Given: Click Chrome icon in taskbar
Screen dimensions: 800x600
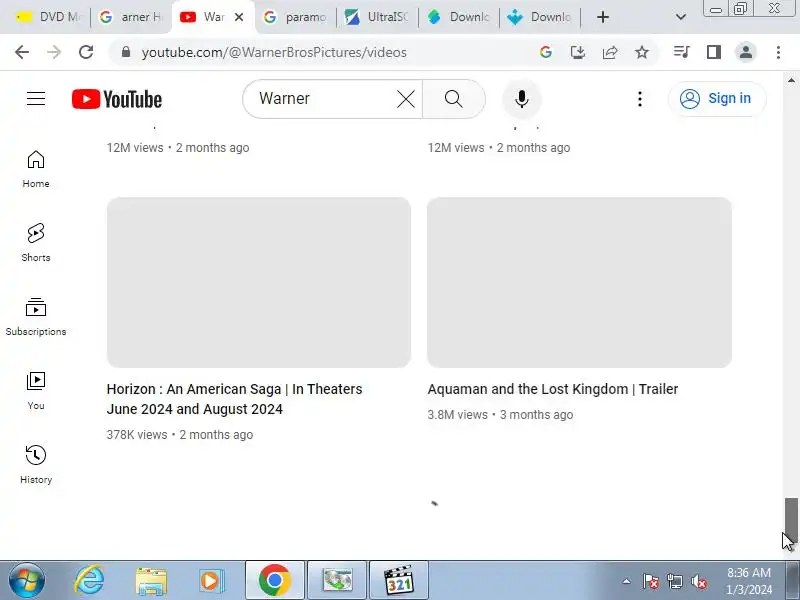Looking at the screenshot, I should 274,581.
